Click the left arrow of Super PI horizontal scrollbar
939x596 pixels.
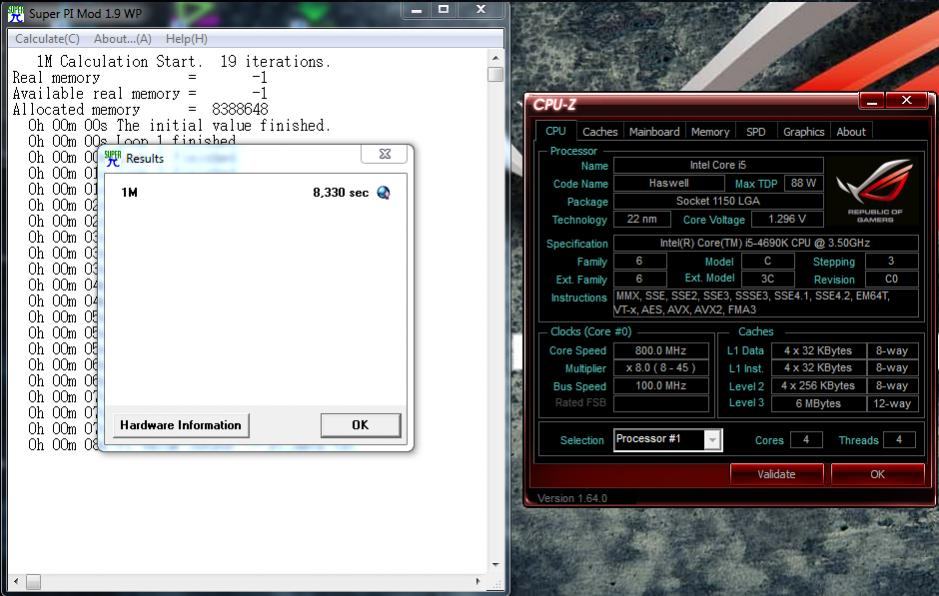16,581
